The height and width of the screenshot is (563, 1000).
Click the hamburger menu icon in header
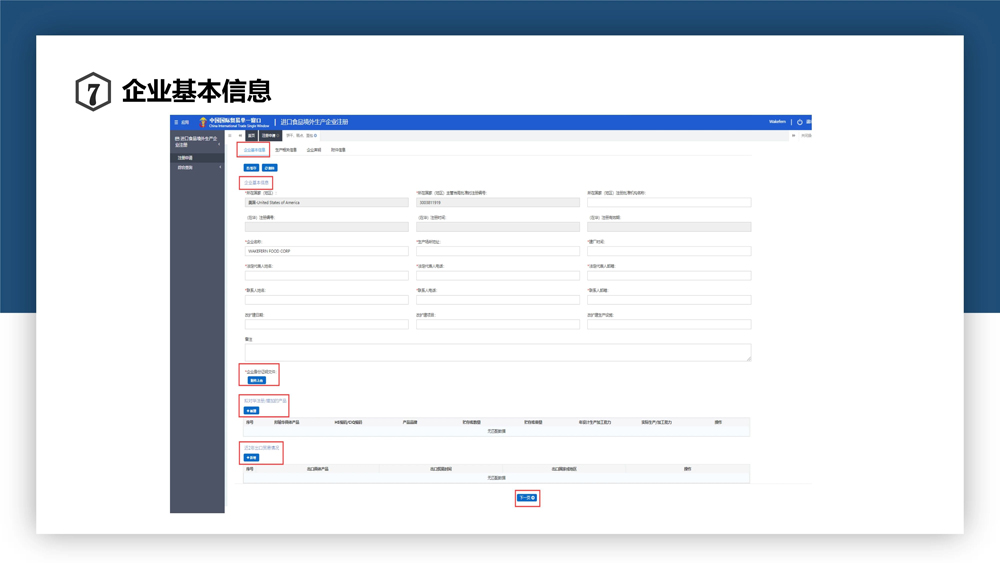coord(176,122)
